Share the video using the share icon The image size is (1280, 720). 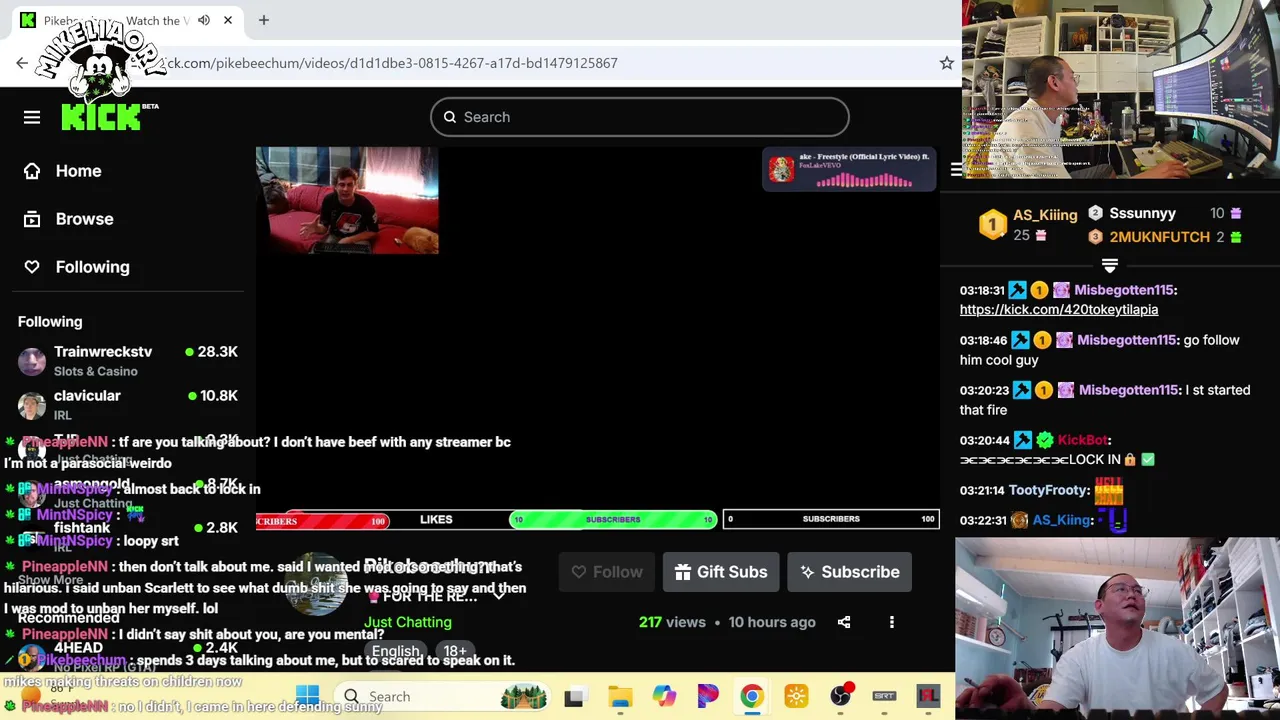[x=844, y=622]
